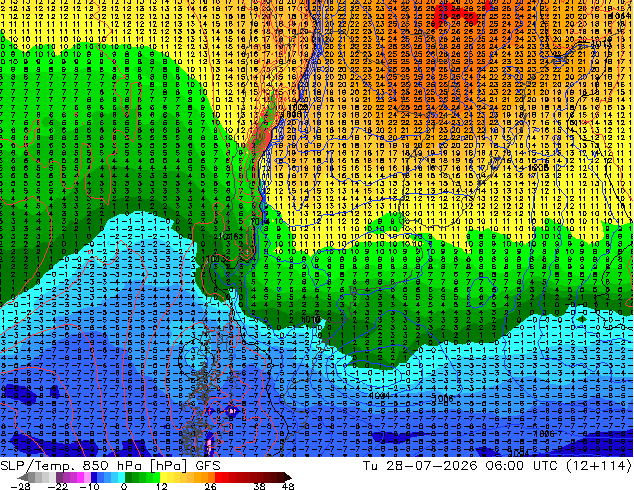
Task: Click the darkest maroon segment near 48 in the legend
Action: [x=287, y=477]
